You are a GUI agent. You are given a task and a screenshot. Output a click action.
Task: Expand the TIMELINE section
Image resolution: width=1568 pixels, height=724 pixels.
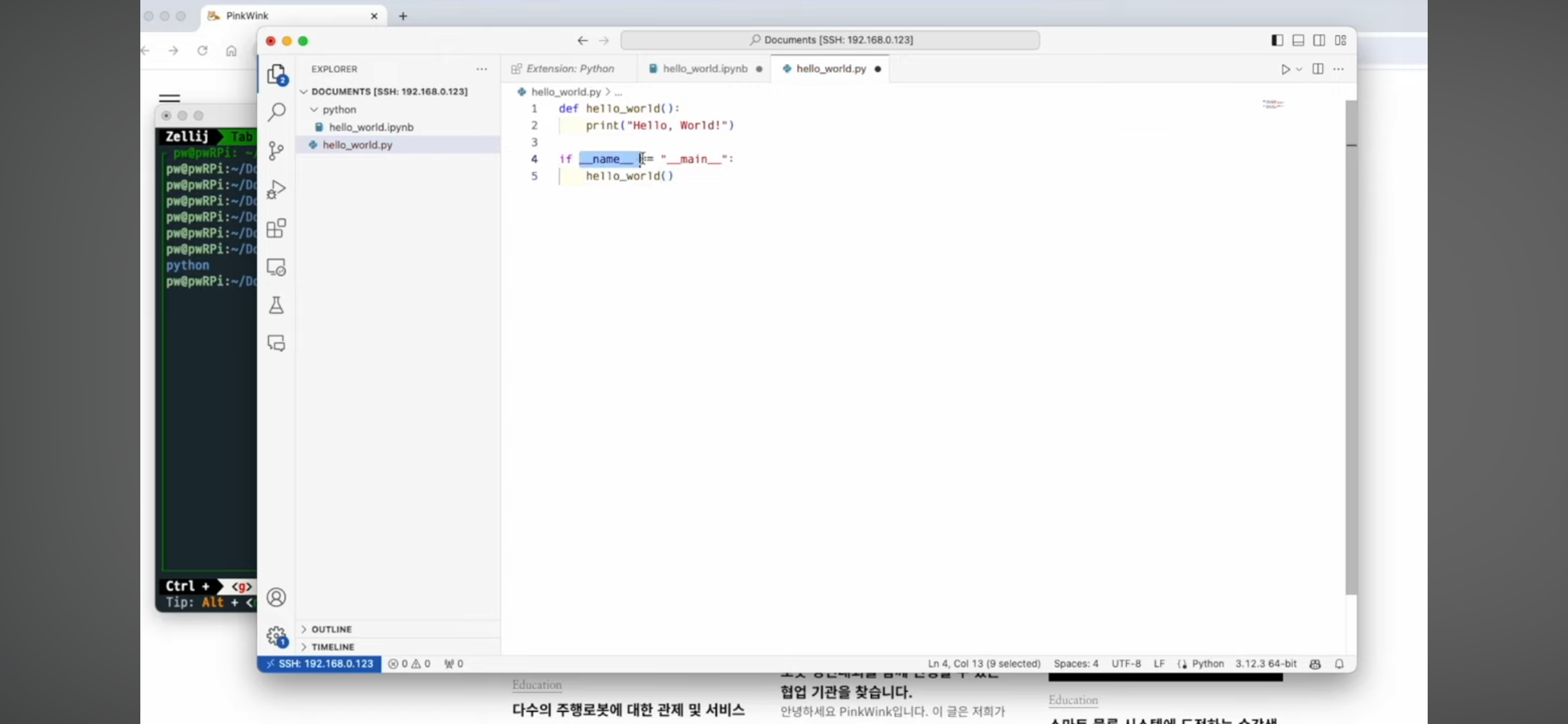click(x=333, y=647)
